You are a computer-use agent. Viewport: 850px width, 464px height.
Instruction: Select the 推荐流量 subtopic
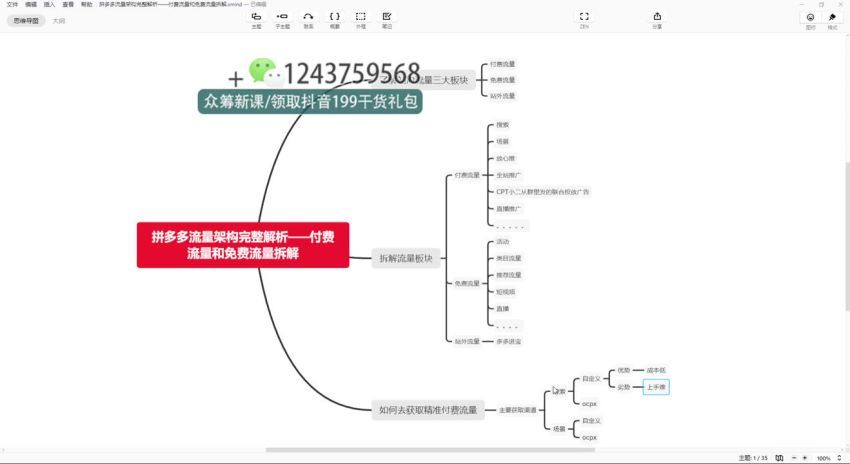(508, 275)
